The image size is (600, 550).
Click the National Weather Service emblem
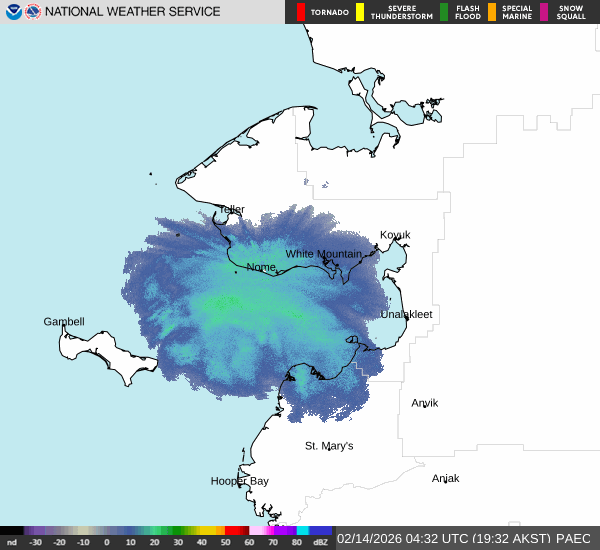coord(33,12)
